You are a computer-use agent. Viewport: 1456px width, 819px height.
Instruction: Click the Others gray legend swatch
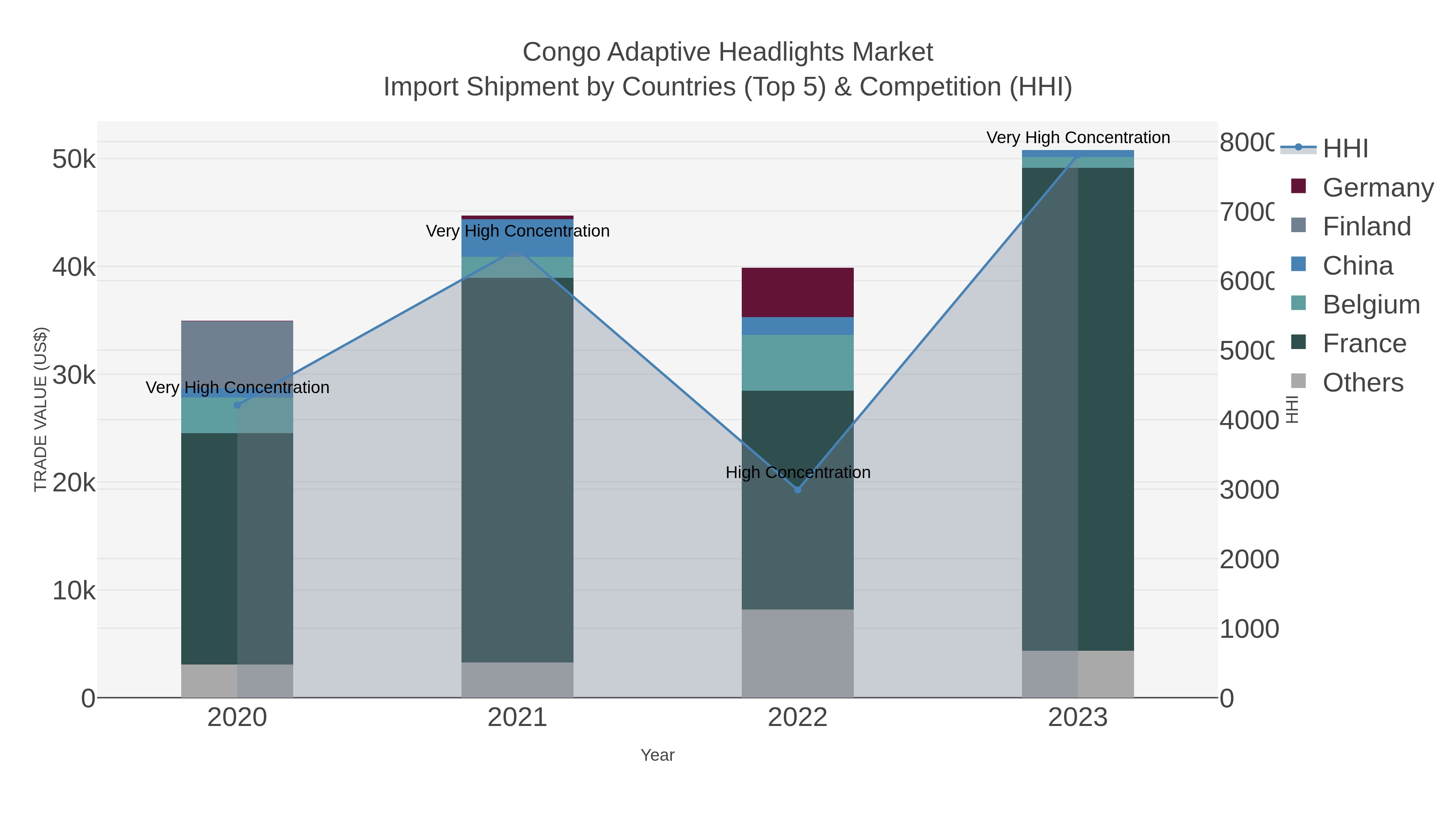(1298, 381)
